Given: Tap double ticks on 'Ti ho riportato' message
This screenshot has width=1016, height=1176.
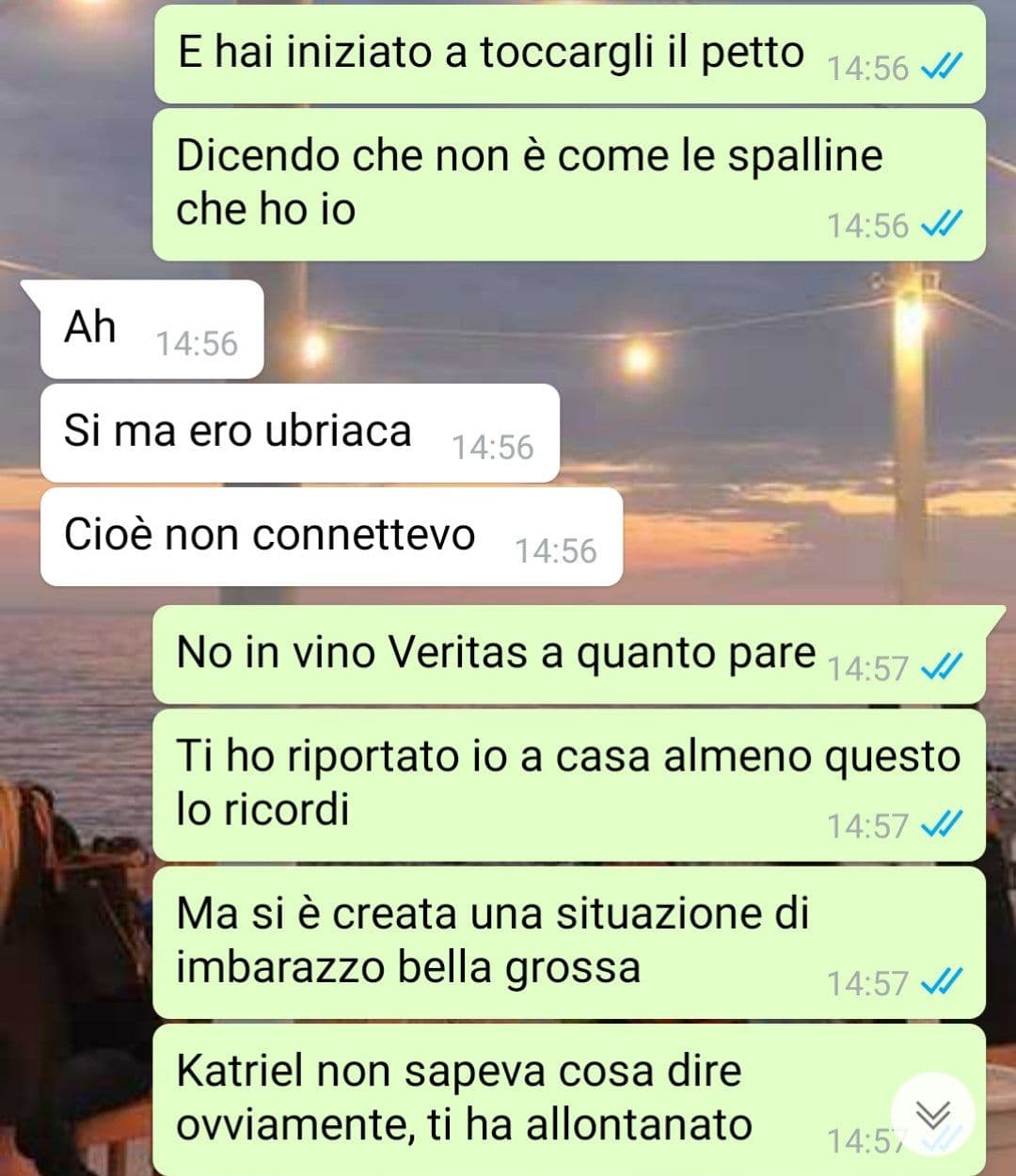Looking at the screenshot, I should coord(940,824).
